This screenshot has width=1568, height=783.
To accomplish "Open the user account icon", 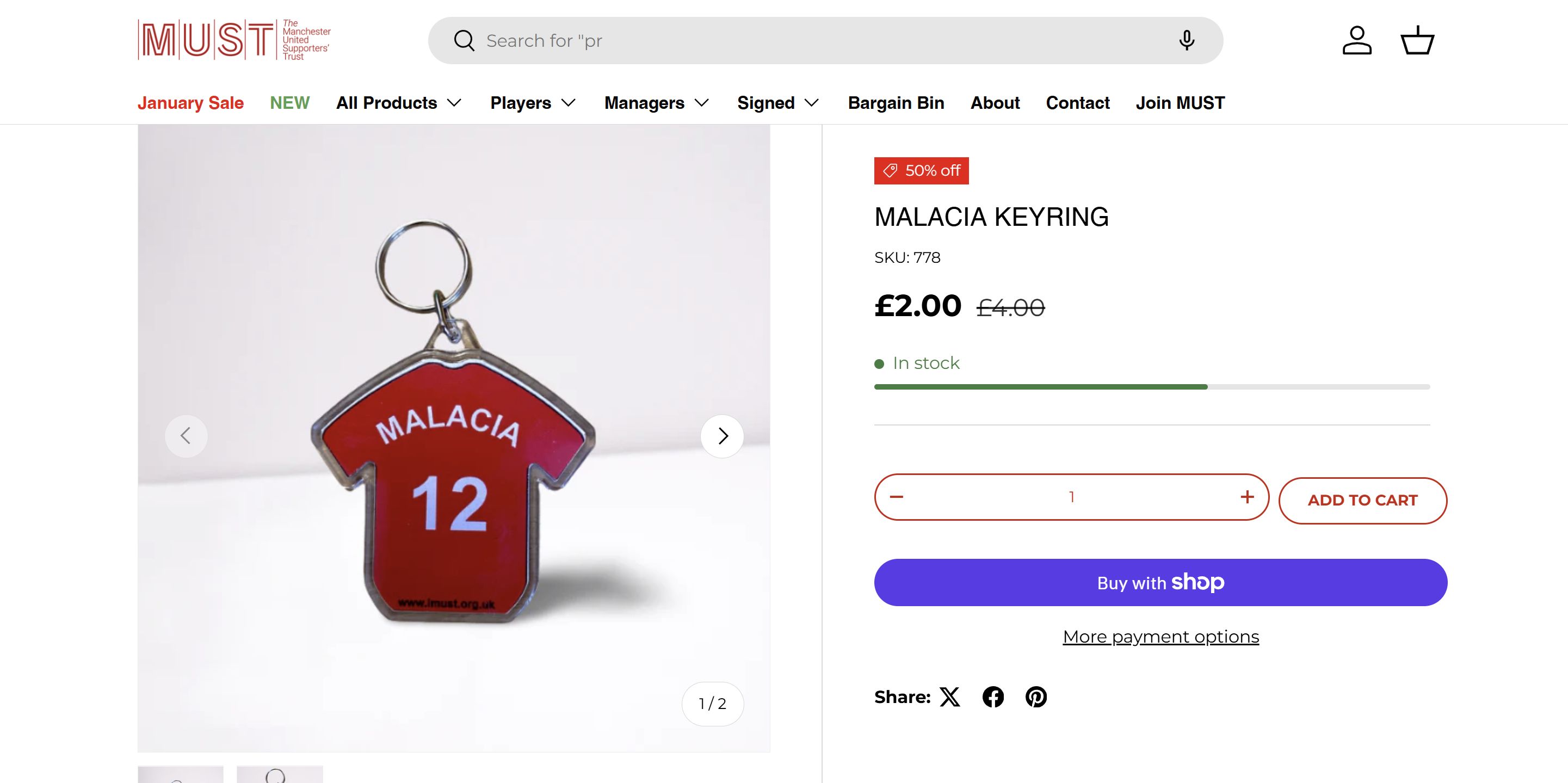I will tap(1357, 41).
